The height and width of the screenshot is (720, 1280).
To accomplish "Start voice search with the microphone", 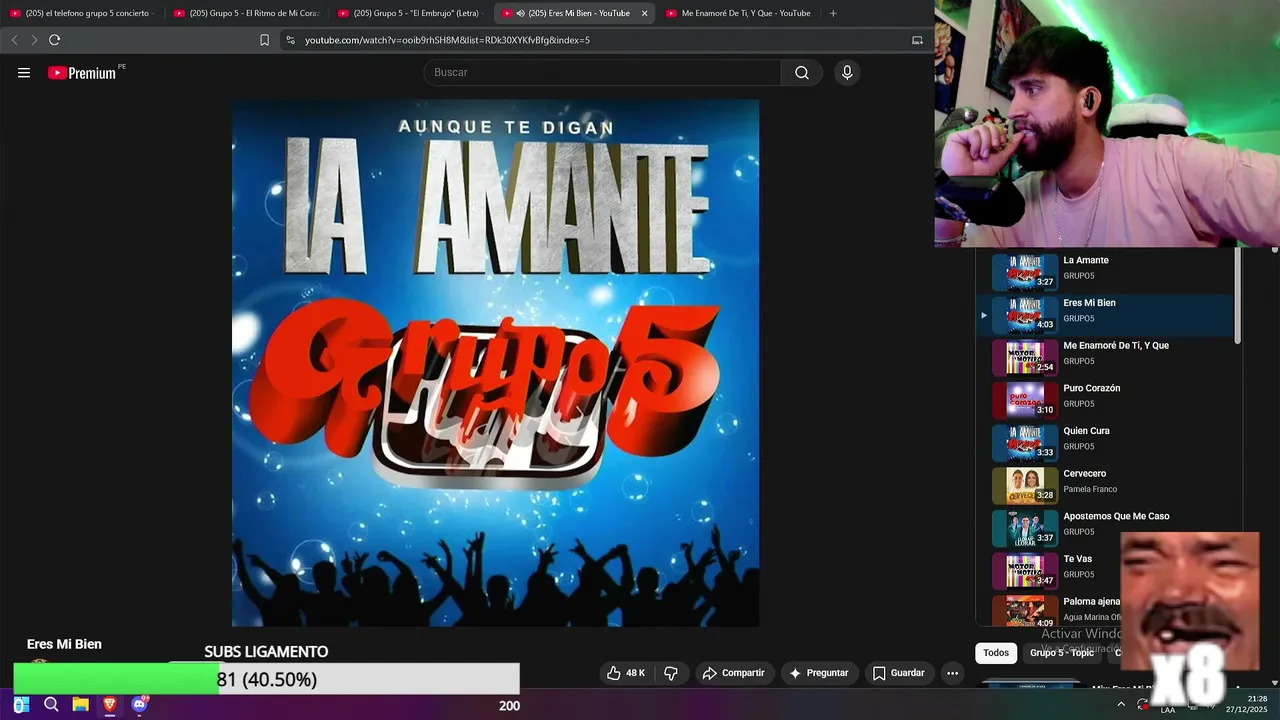I will coord(847,73).
